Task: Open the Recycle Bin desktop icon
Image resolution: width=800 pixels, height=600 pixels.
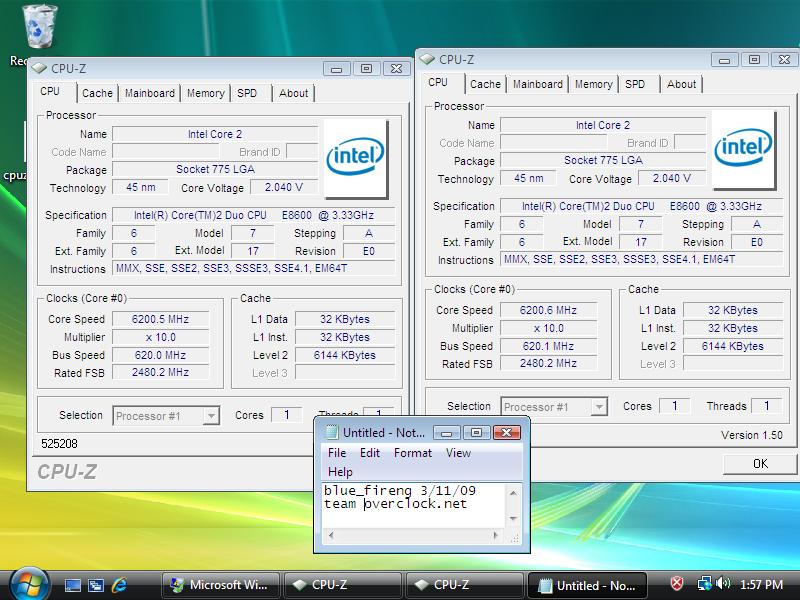Action: tap(38, 28)
